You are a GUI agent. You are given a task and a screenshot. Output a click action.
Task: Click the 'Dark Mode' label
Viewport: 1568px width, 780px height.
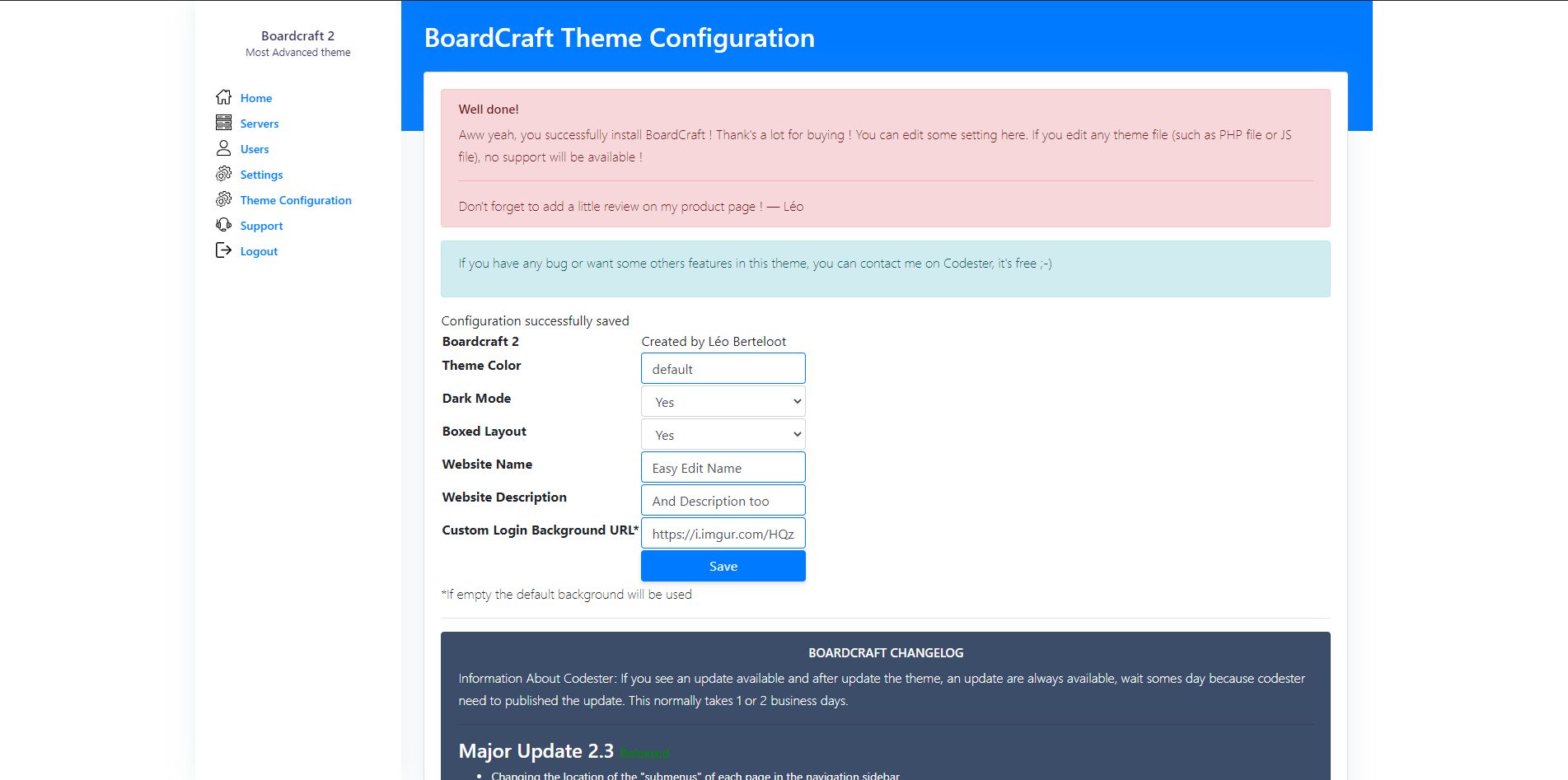click(476, 398)
